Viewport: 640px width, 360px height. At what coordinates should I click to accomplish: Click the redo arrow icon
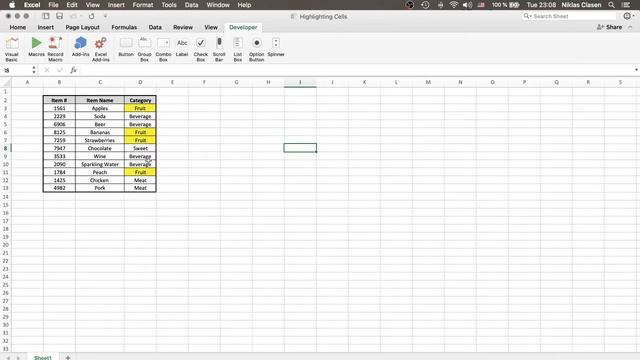(x=91, y=16)
